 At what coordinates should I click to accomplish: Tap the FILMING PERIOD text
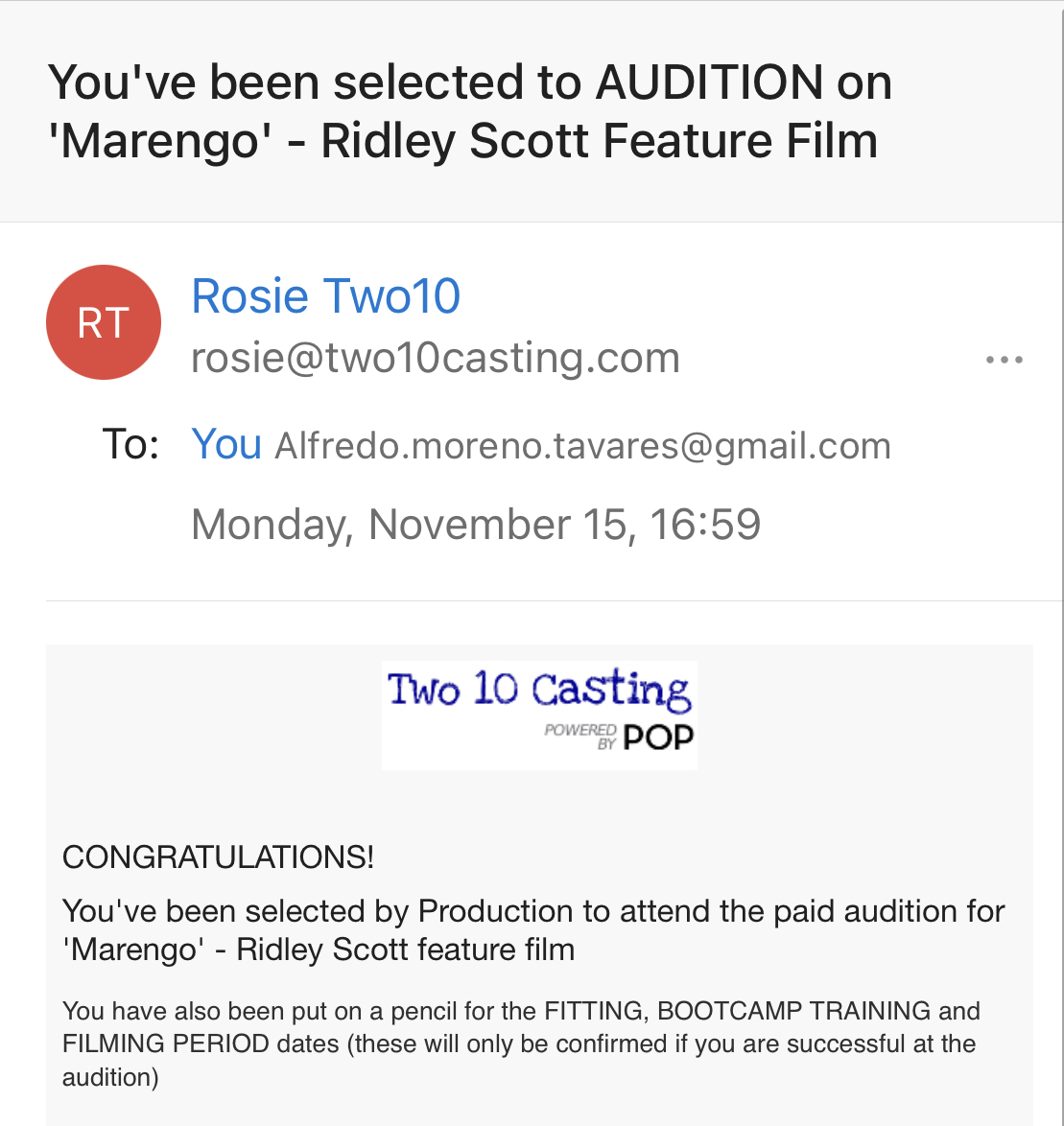pyautogui.click(x=166, y=1044)
